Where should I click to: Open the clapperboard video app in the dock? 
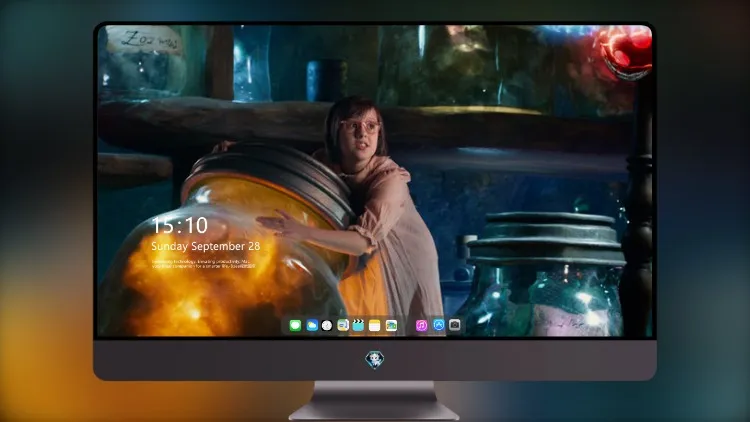pyautogui.click(x=358, y=325)
